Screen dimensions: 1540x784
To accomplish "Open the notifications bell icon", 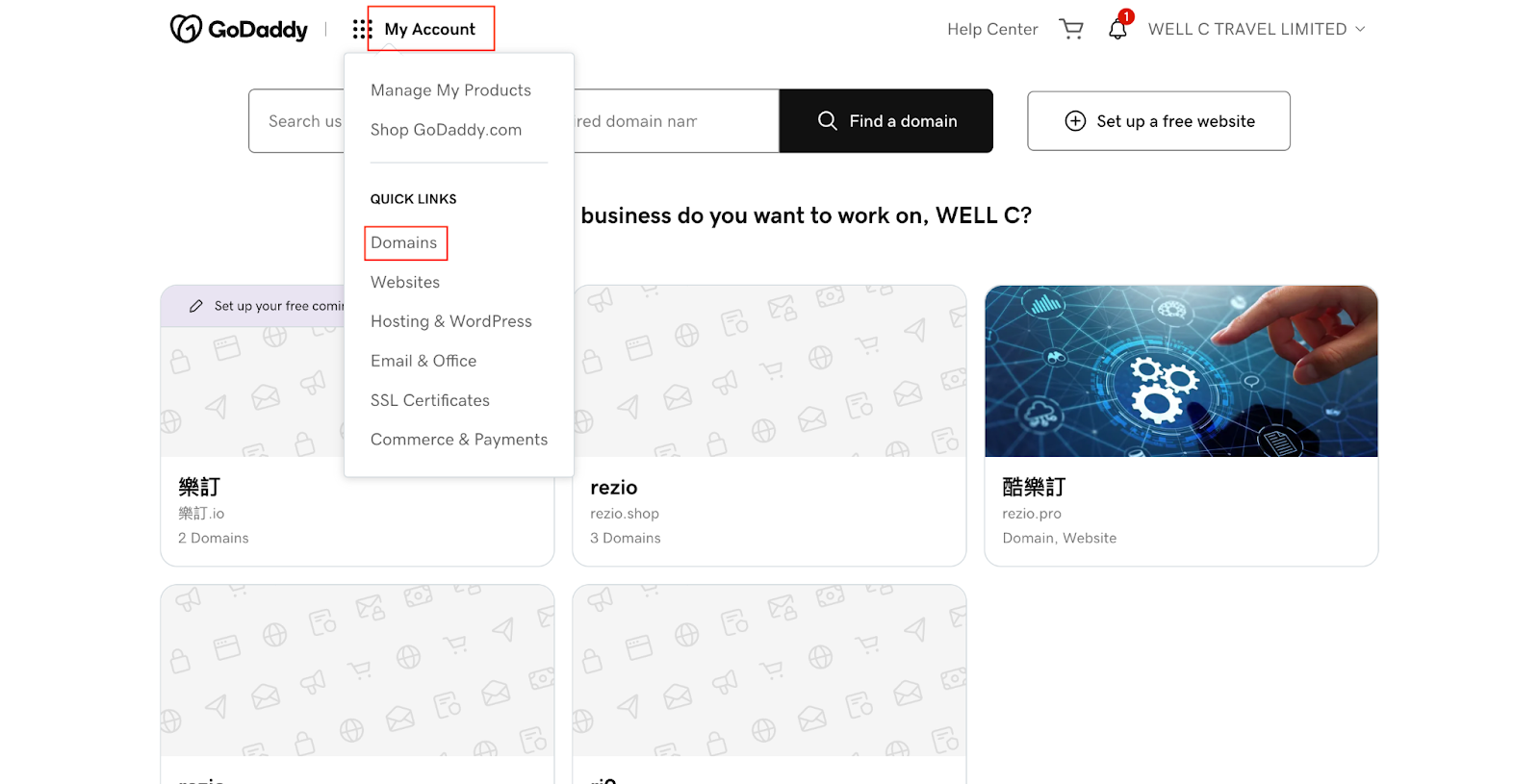I will 1118,27.
